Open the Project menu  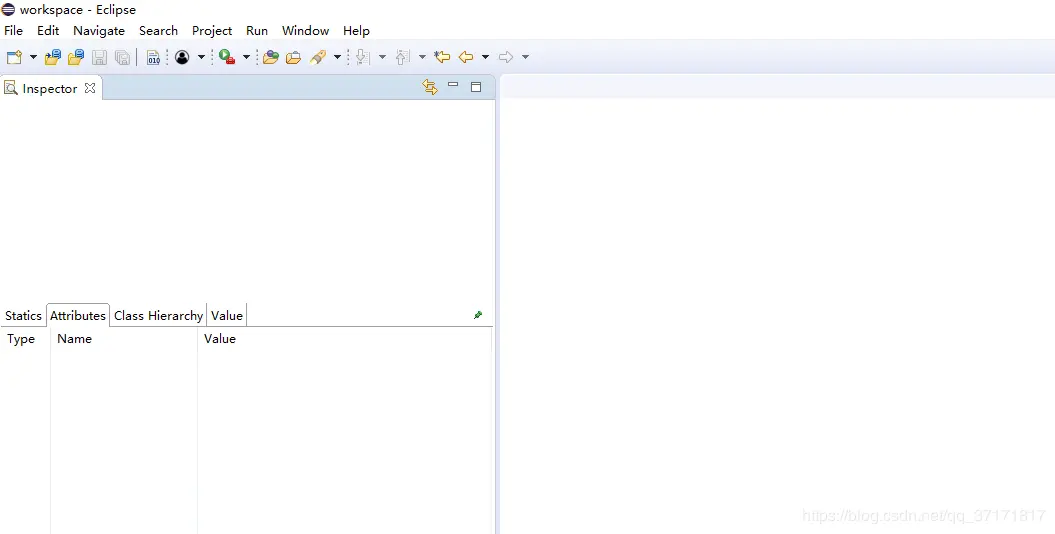point(212,31)
